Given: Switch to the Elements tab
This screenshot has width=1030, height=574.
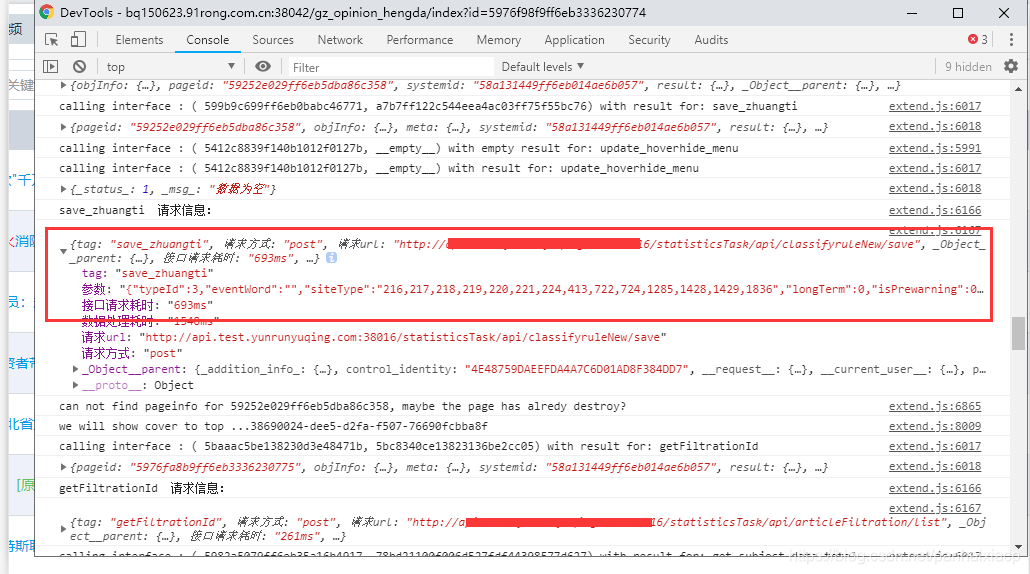Looking at the screenshot, I should 139,40.
